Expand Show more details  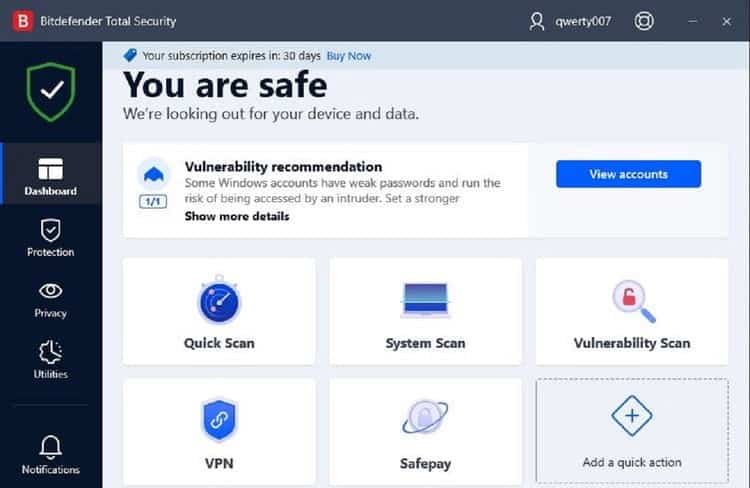(x=237, y=216)
